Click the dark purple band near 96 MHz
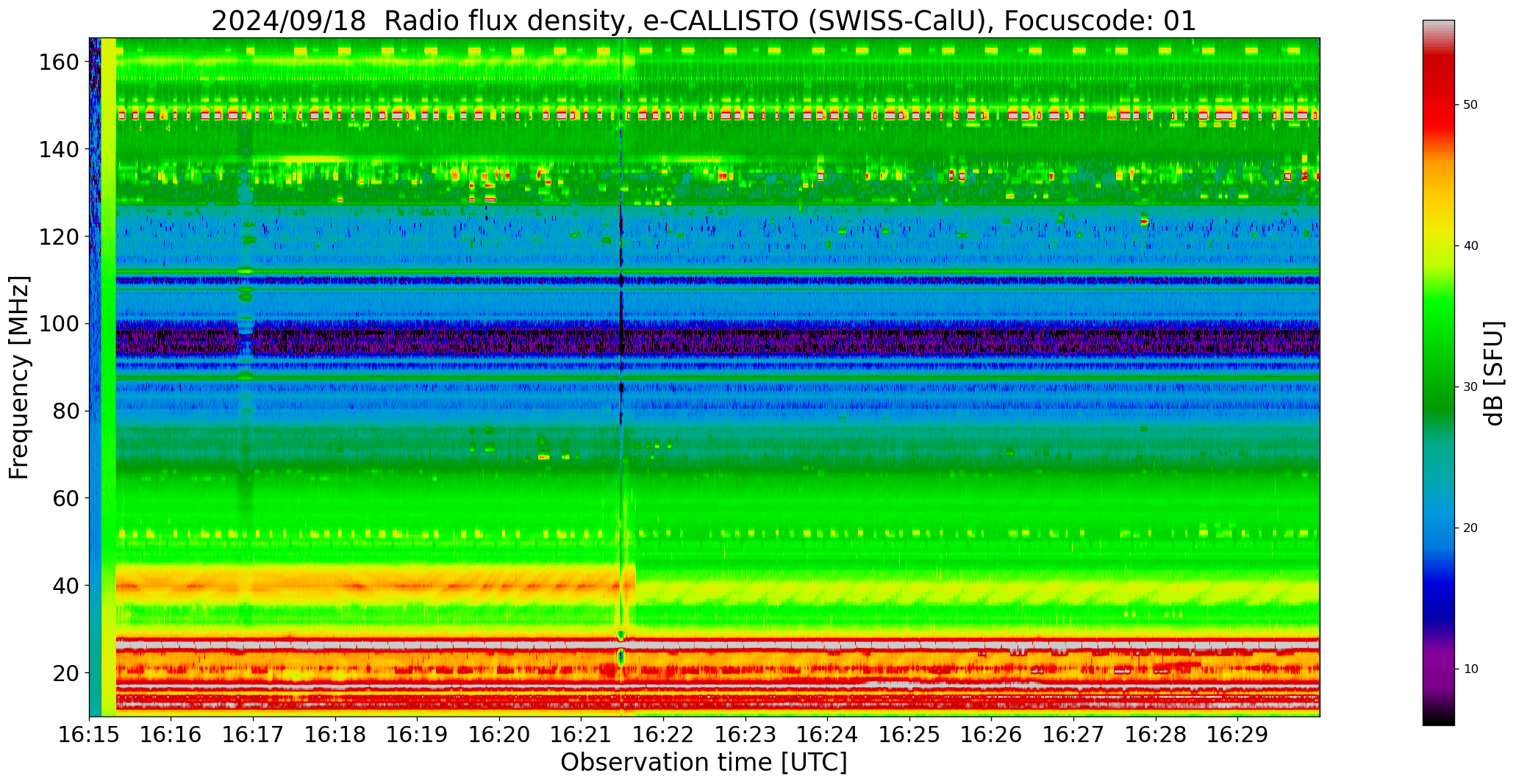Viewport: 1516px width, 784px height. click(x=717, y=342)
